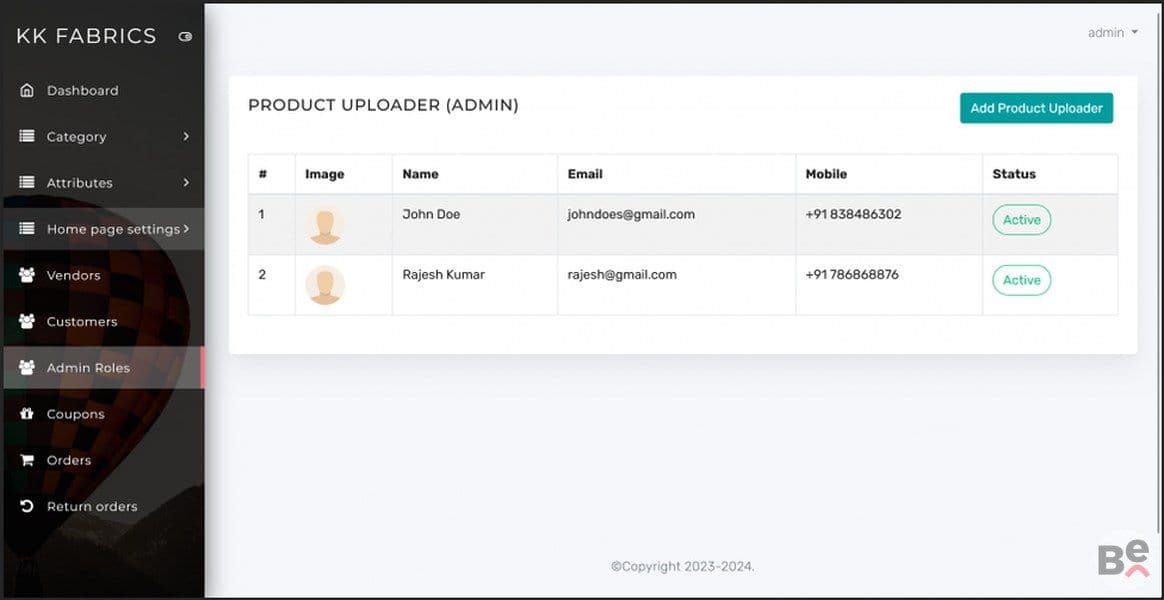Open Coupons in the sidebar

tap(102, 414)
